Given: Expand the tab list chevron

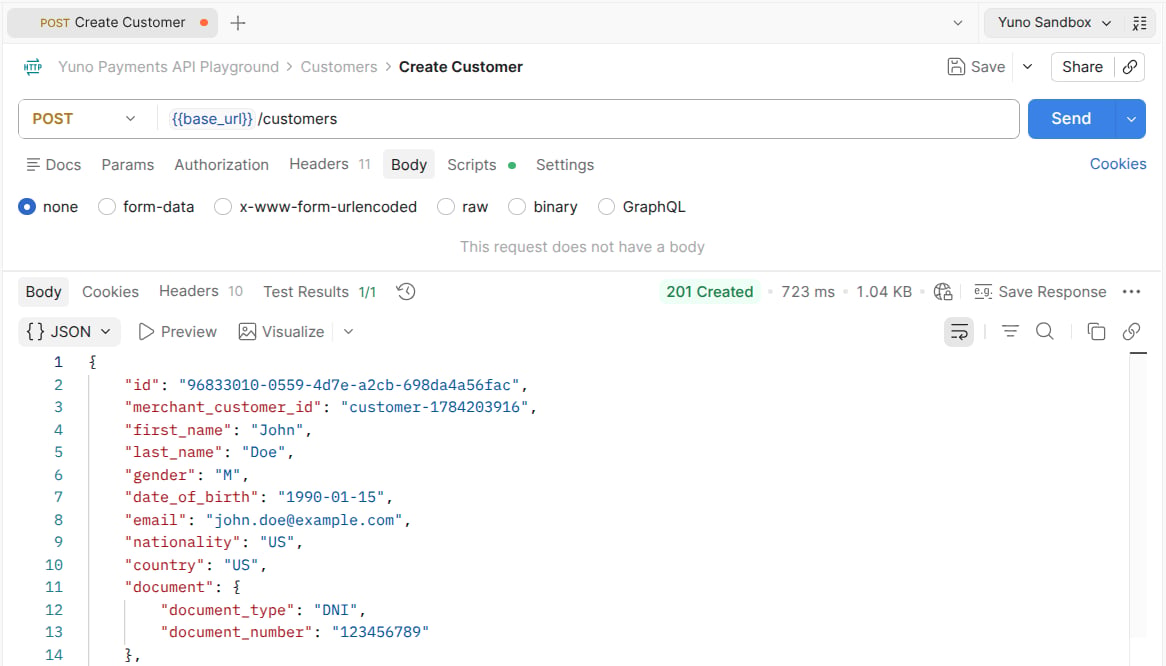Looking at the screenshot, I should [x=958, y=23].
